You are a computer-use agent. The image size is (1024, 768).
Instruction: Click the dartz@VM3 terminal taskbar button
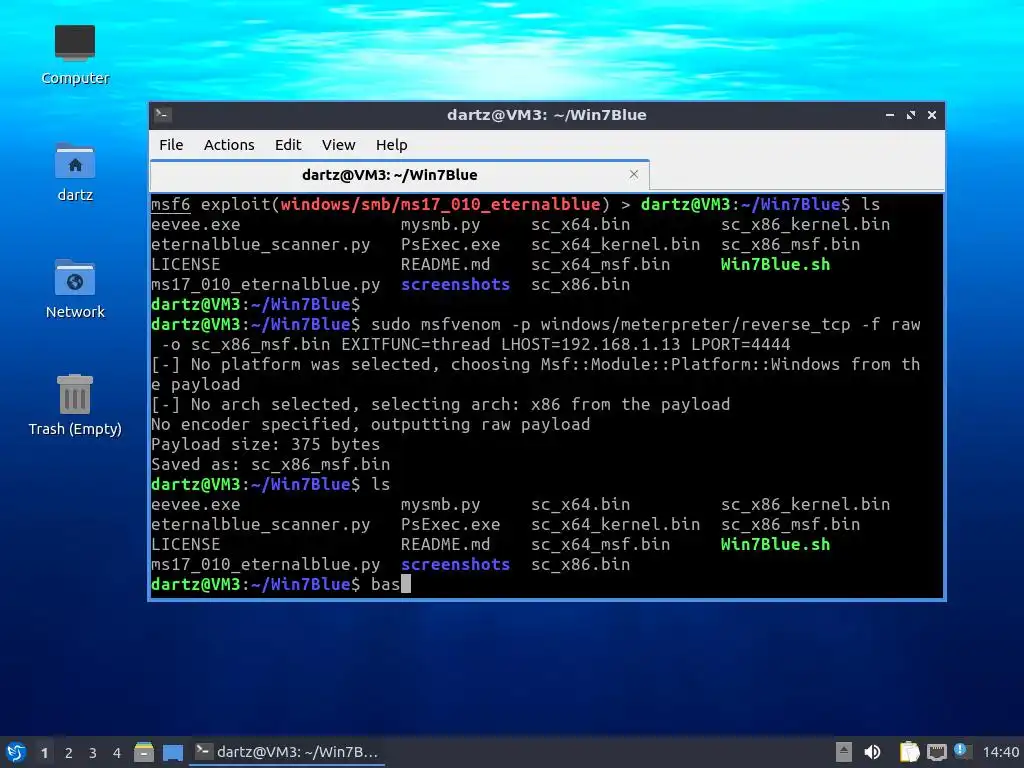point(287,752)
